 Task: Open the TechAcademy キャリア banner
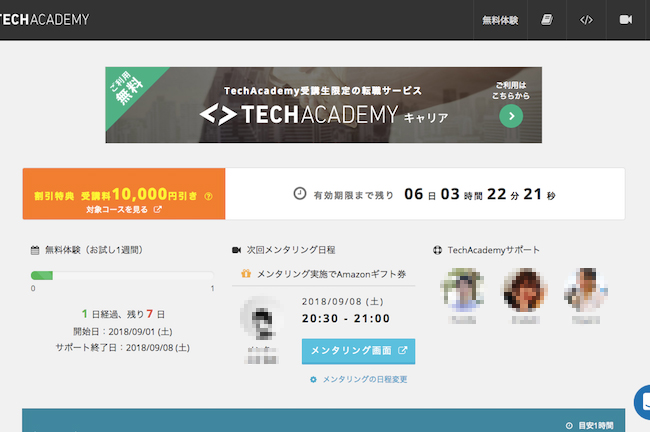(x=323, y=105)
